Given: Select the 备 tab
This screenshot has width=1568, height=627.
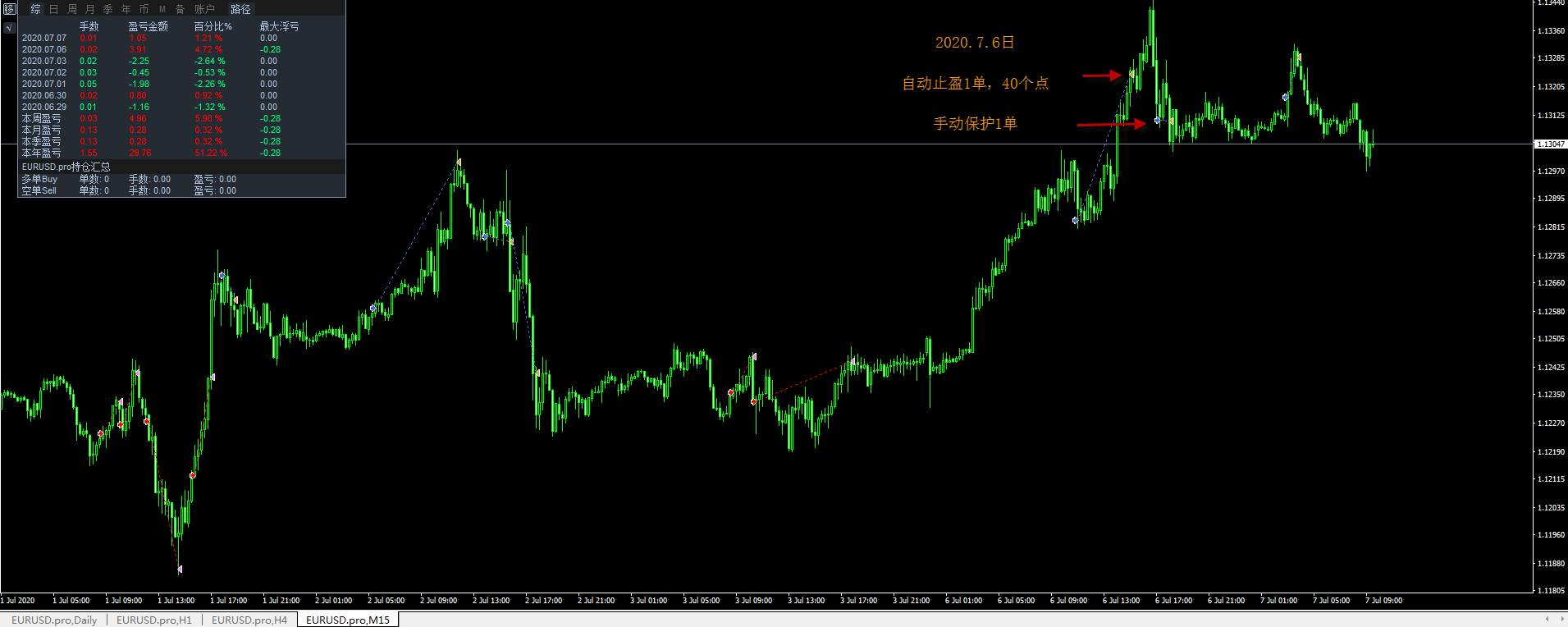Looking at the screenshot, I should tap(180, 9).
